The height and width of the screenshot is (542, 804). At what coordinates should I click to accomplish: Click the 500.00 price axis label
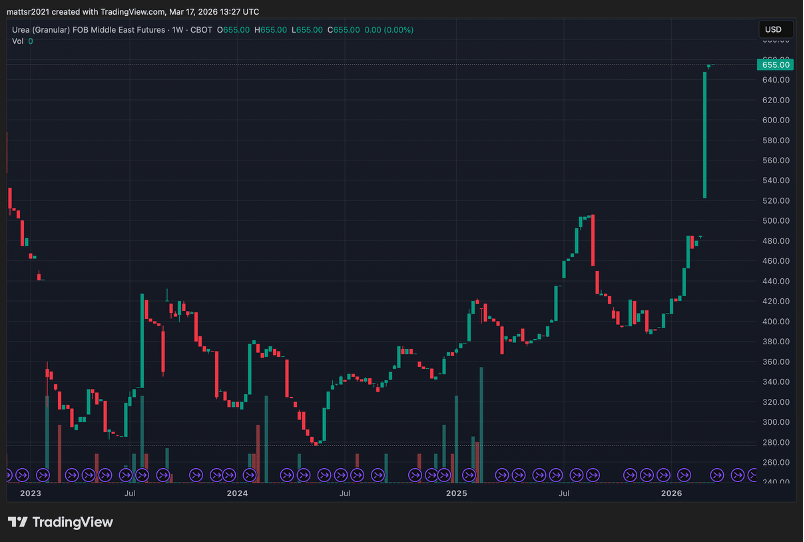(776, 220)
